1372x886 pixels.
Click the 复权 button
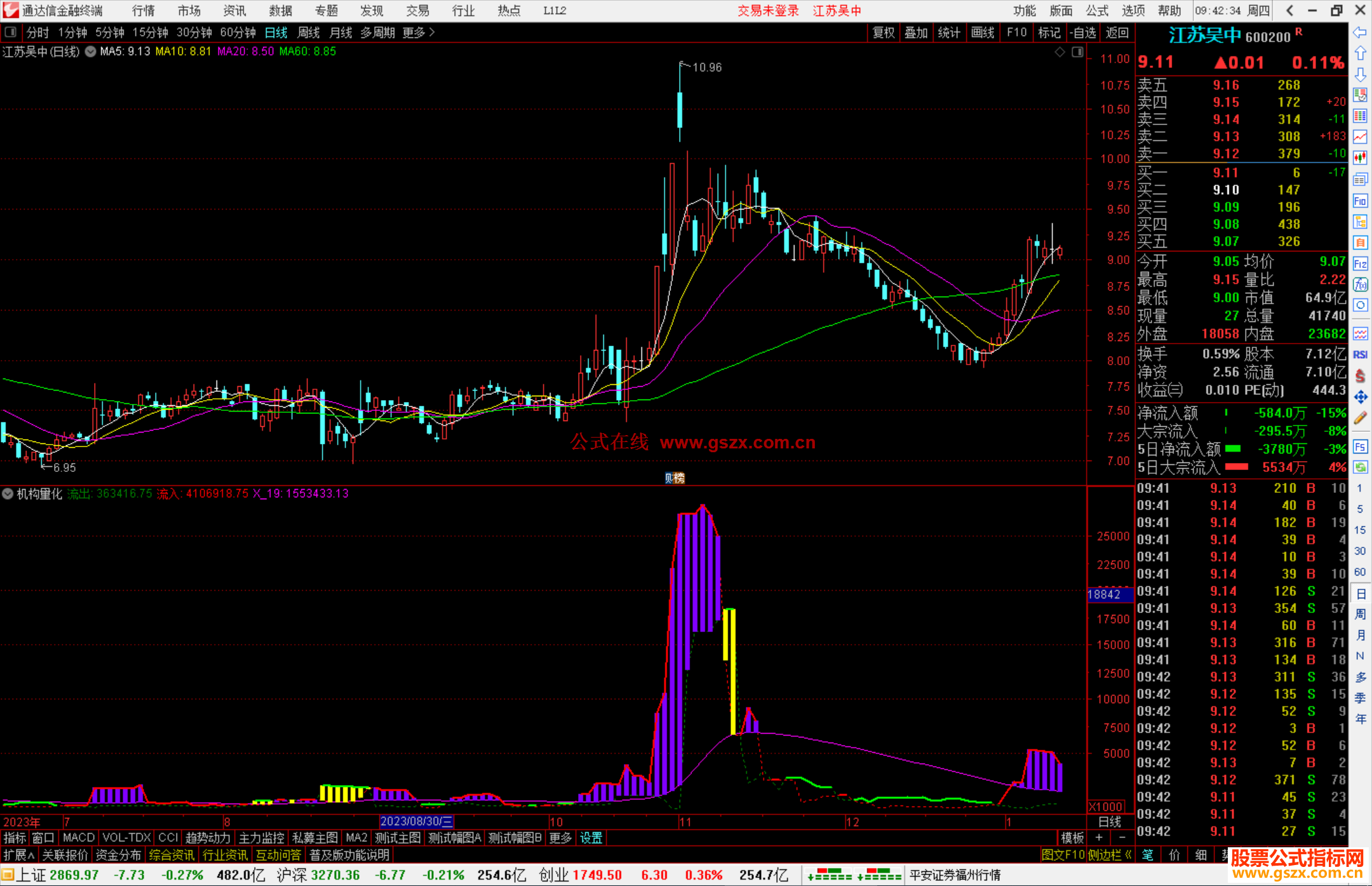click(884, 32)
